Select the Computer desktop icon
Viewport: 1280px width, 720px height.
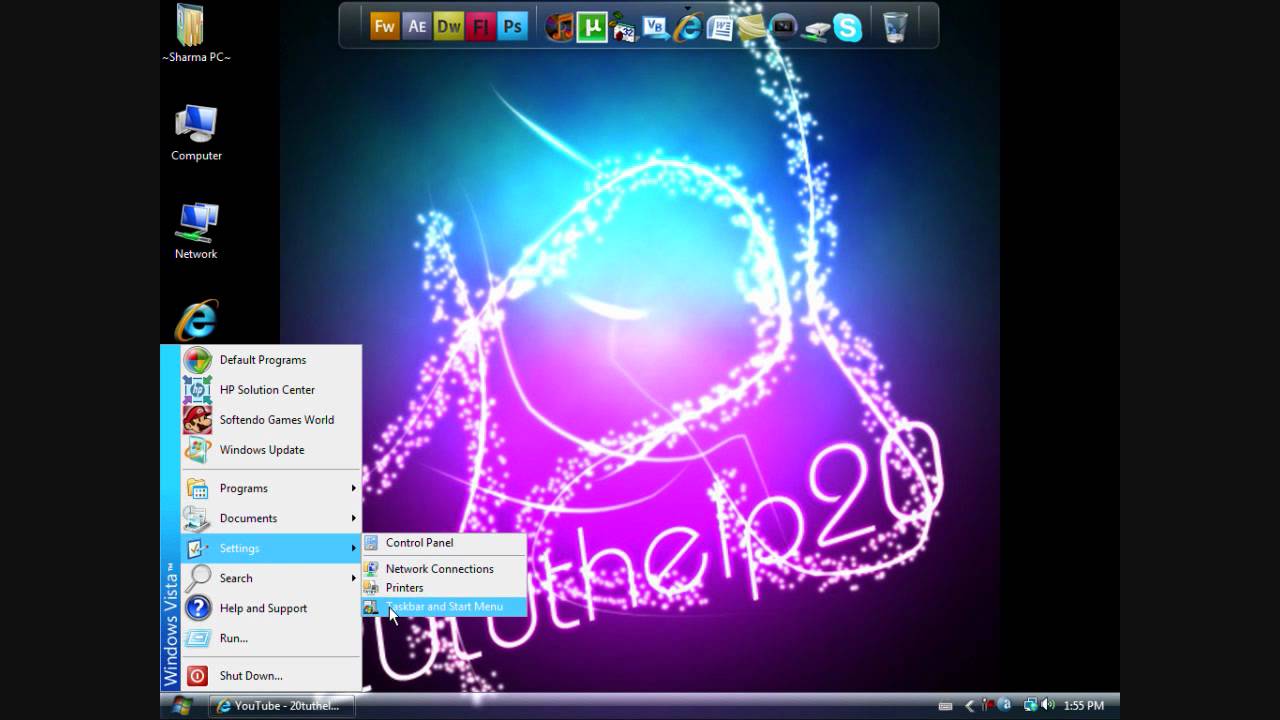pyautogui.click(x=196, y=133)
